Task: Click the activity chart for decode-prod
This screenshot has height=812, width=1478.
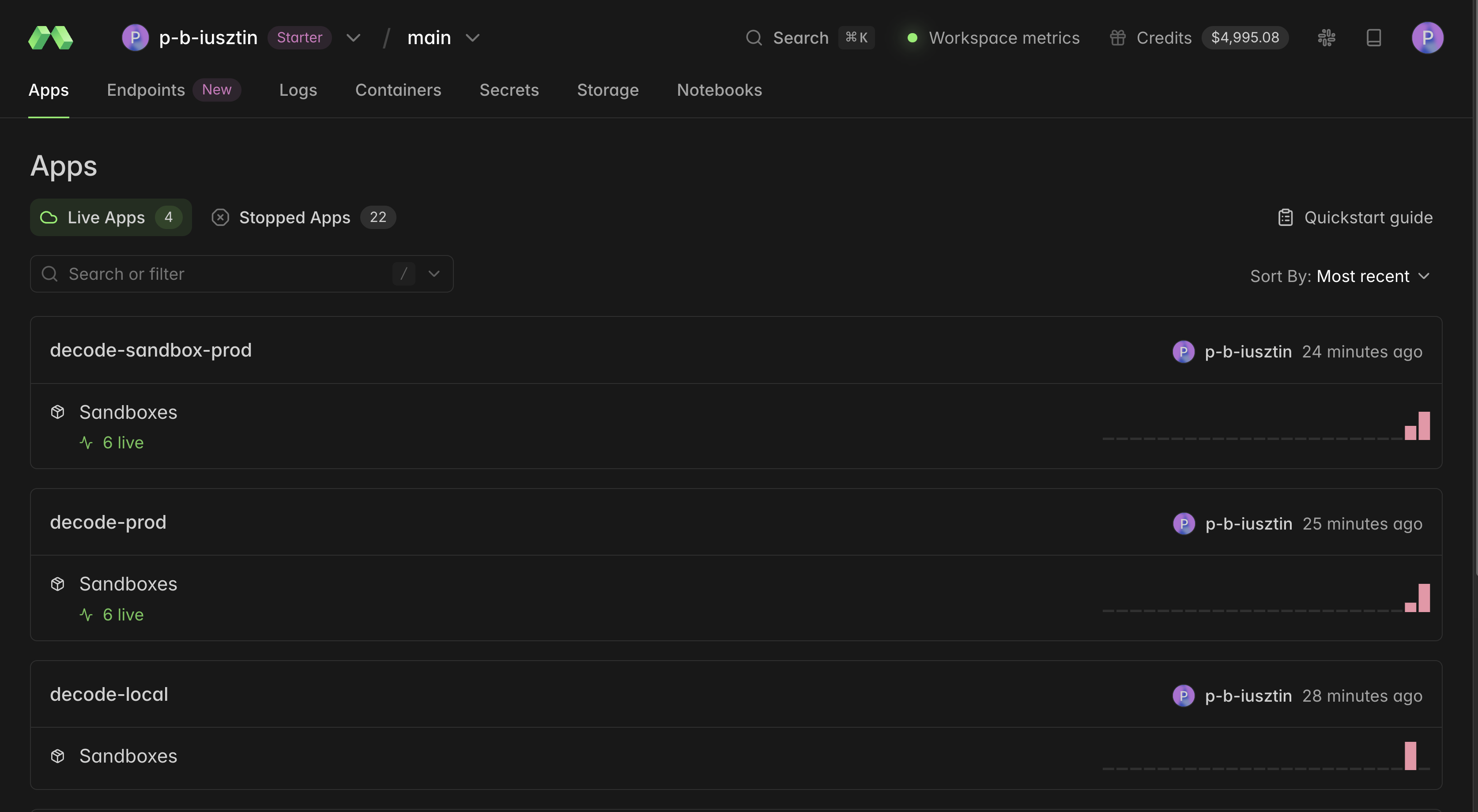Action: coord(1266,598)
